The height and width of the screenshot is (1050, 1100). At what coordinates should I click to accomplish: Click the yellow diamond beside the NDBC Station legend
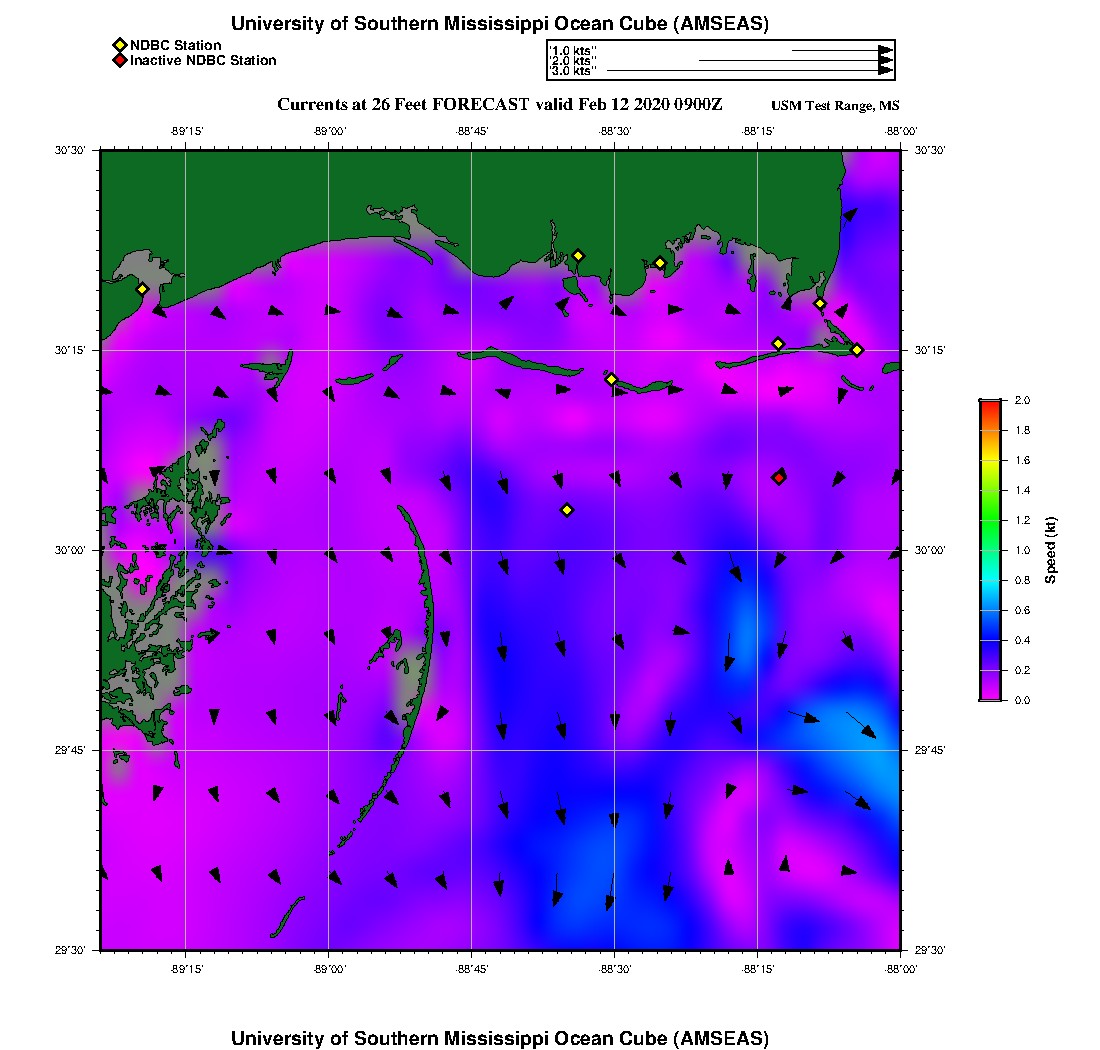click(x=119, y=45)
